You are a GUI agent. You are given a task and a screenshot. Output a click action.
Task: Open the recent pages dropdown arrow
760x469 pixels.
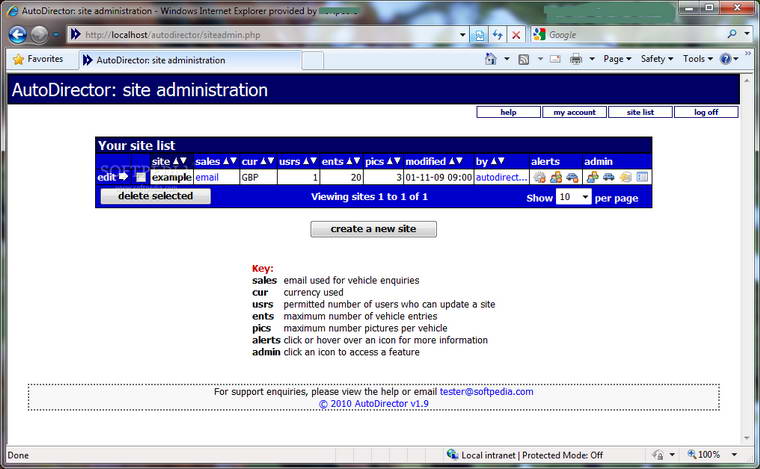pyautogui.click(x=56, y=35)
